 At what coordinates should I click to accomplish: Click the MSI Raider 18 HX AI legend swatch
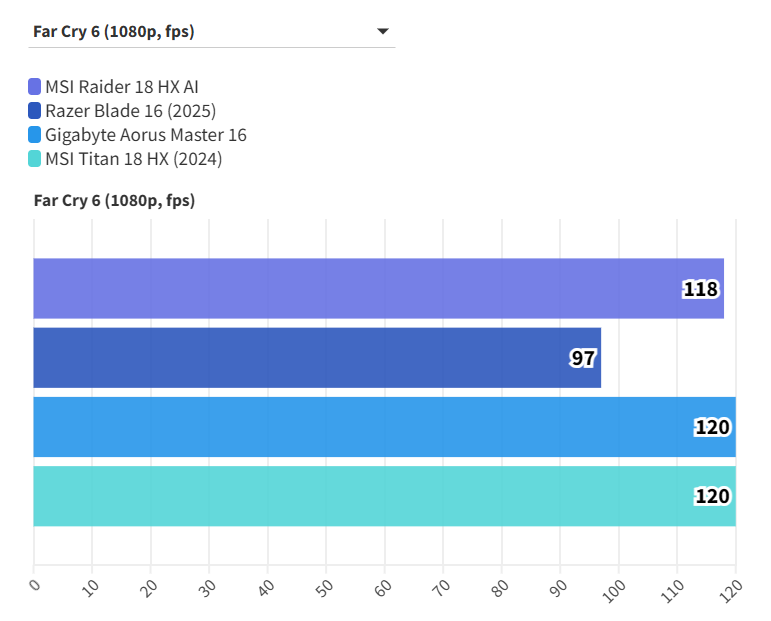(x=35, y=87)
